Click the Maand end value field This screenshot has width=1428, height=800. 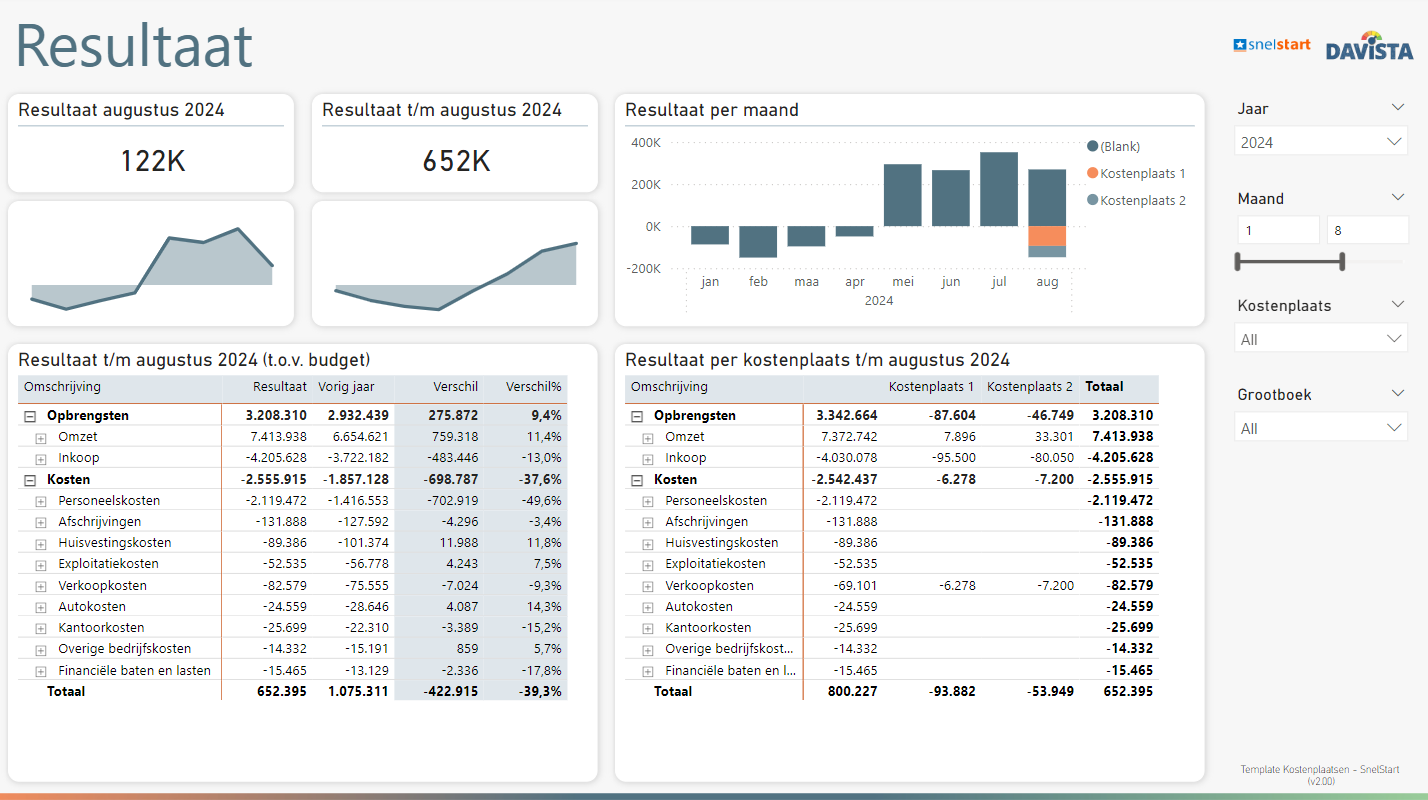(1366, 231)
